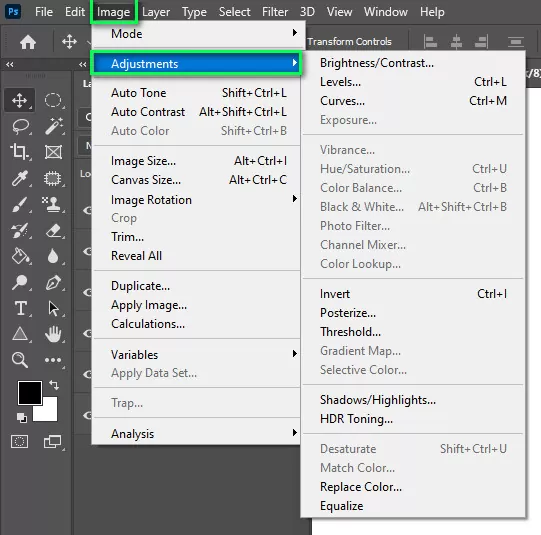The width and height of the screenshot is (541, 535).
Task: Expand the Mode submenu
Action: (x=198, y=34)
